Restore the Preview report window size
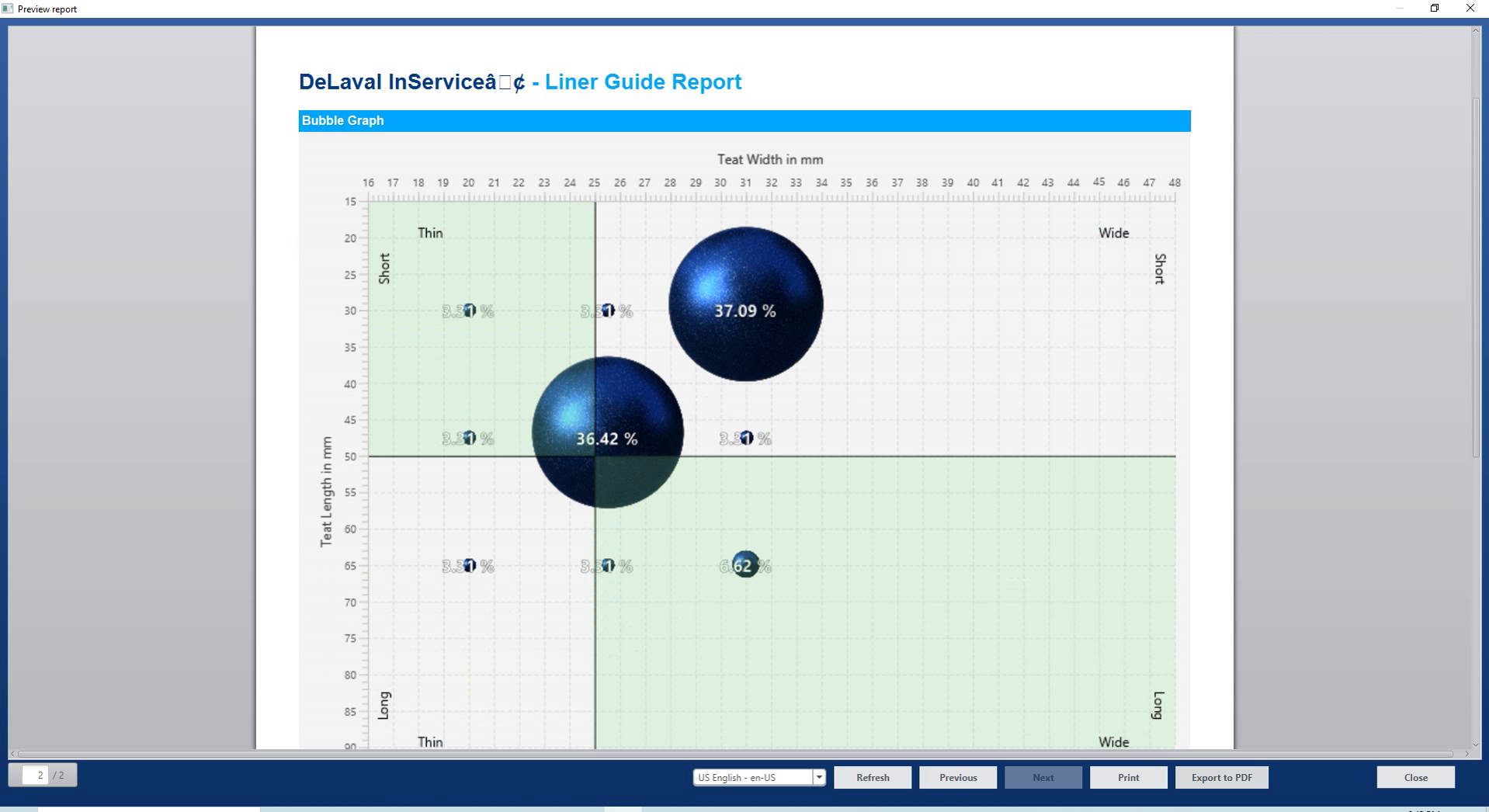 (x=1435, y=9)
